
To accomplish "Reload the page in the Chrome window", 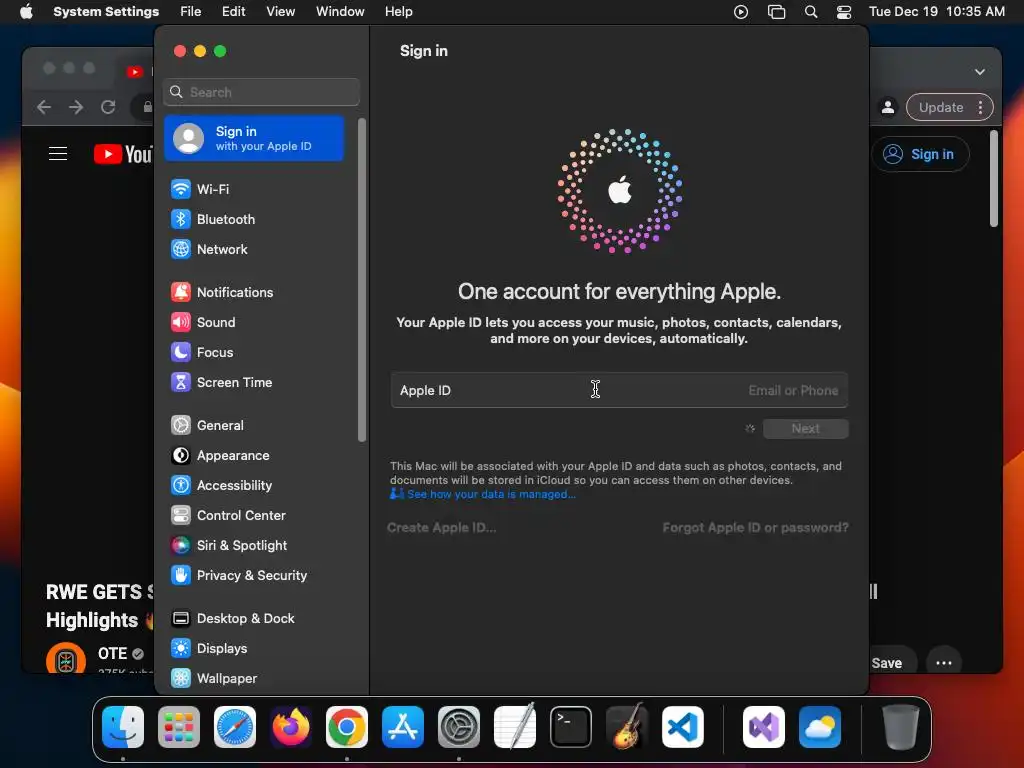I will 108,107.
